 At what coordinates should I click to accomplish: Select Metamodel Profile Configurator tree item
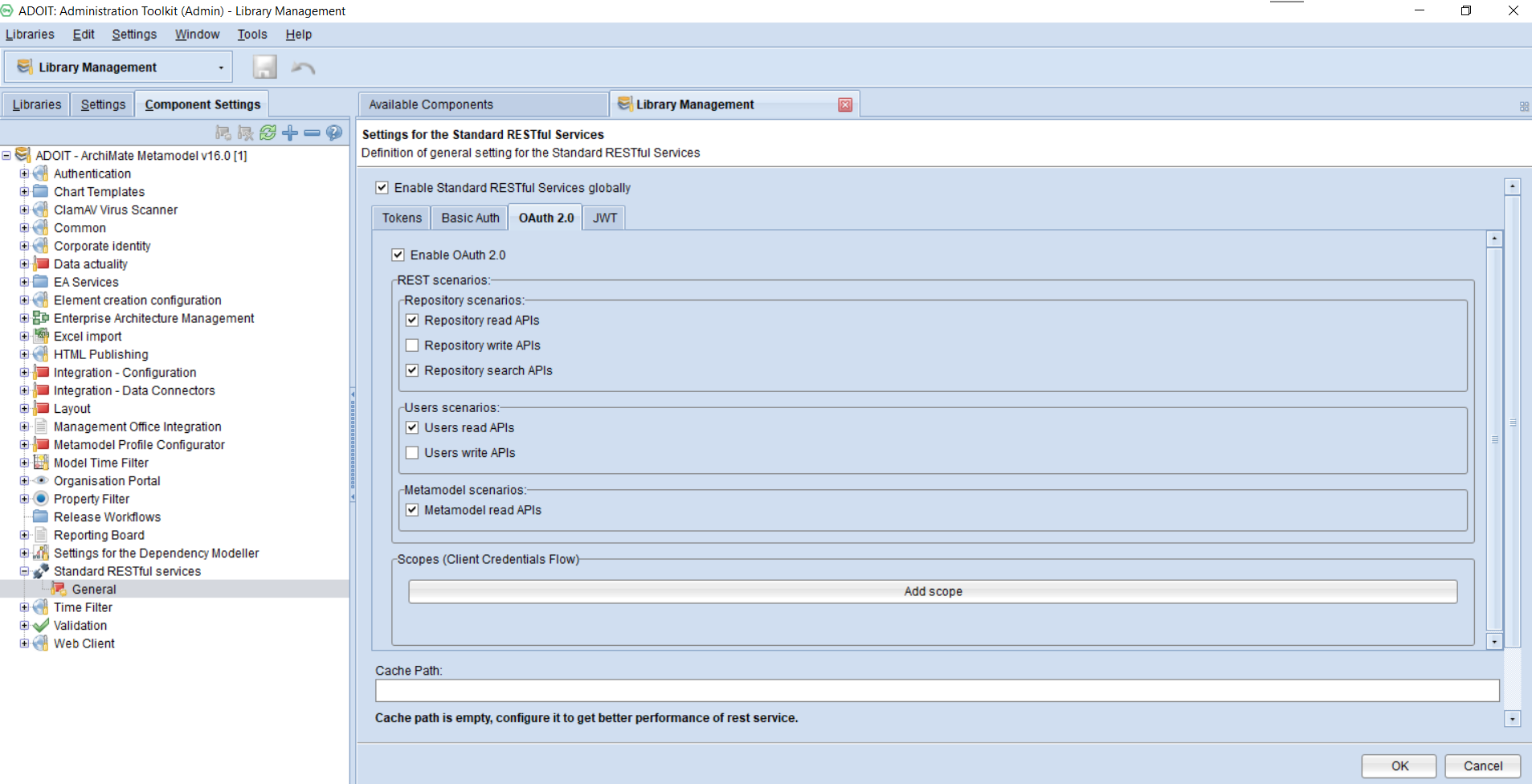click(139, 444)
